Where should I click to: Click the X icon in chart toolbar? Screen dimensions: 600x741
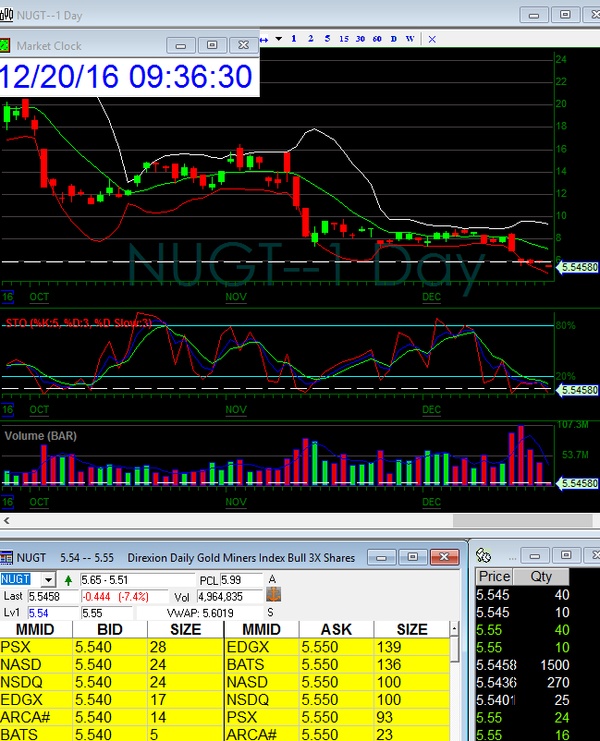point(432,39)
